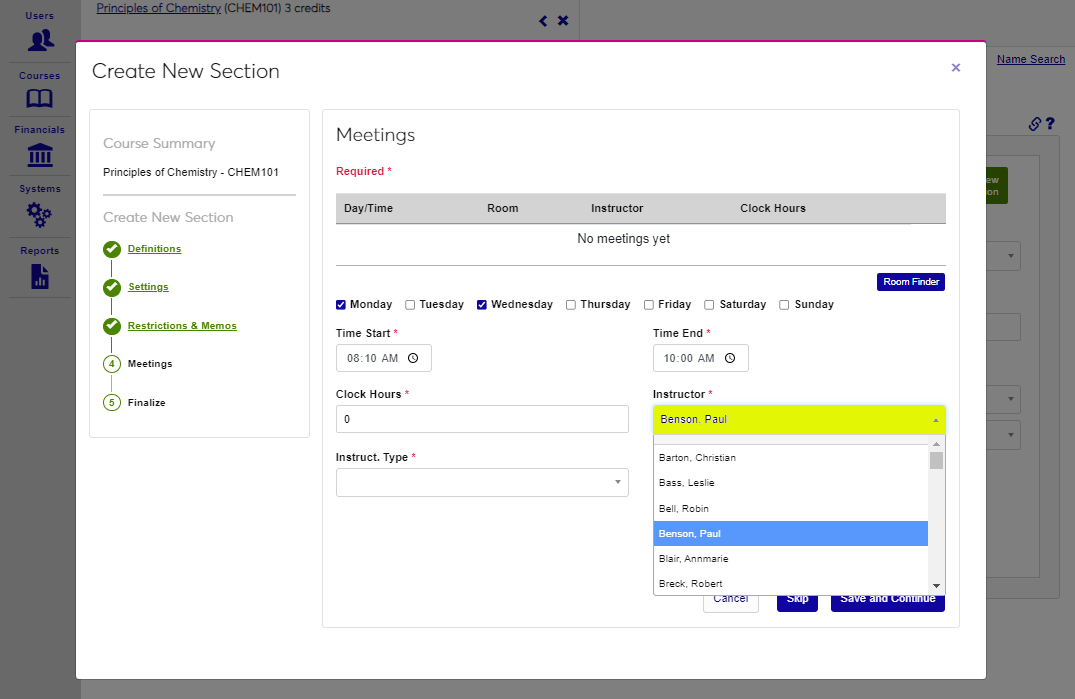Screen dimensions: 1075x699
Task: Go to Restrictions & Memos step
Action: click(x=182, y=326)
